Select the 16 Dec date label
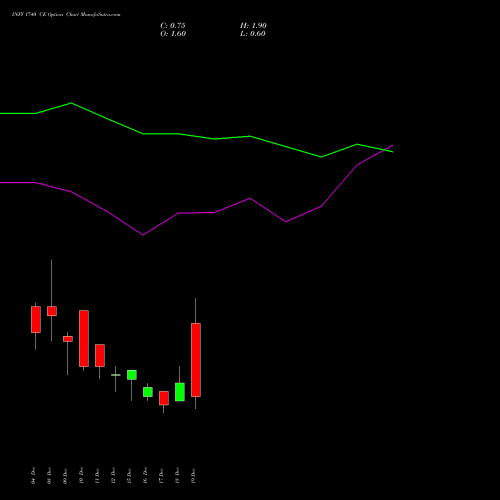The width and height of the screenshot is (500, 500). coord(145,476)
